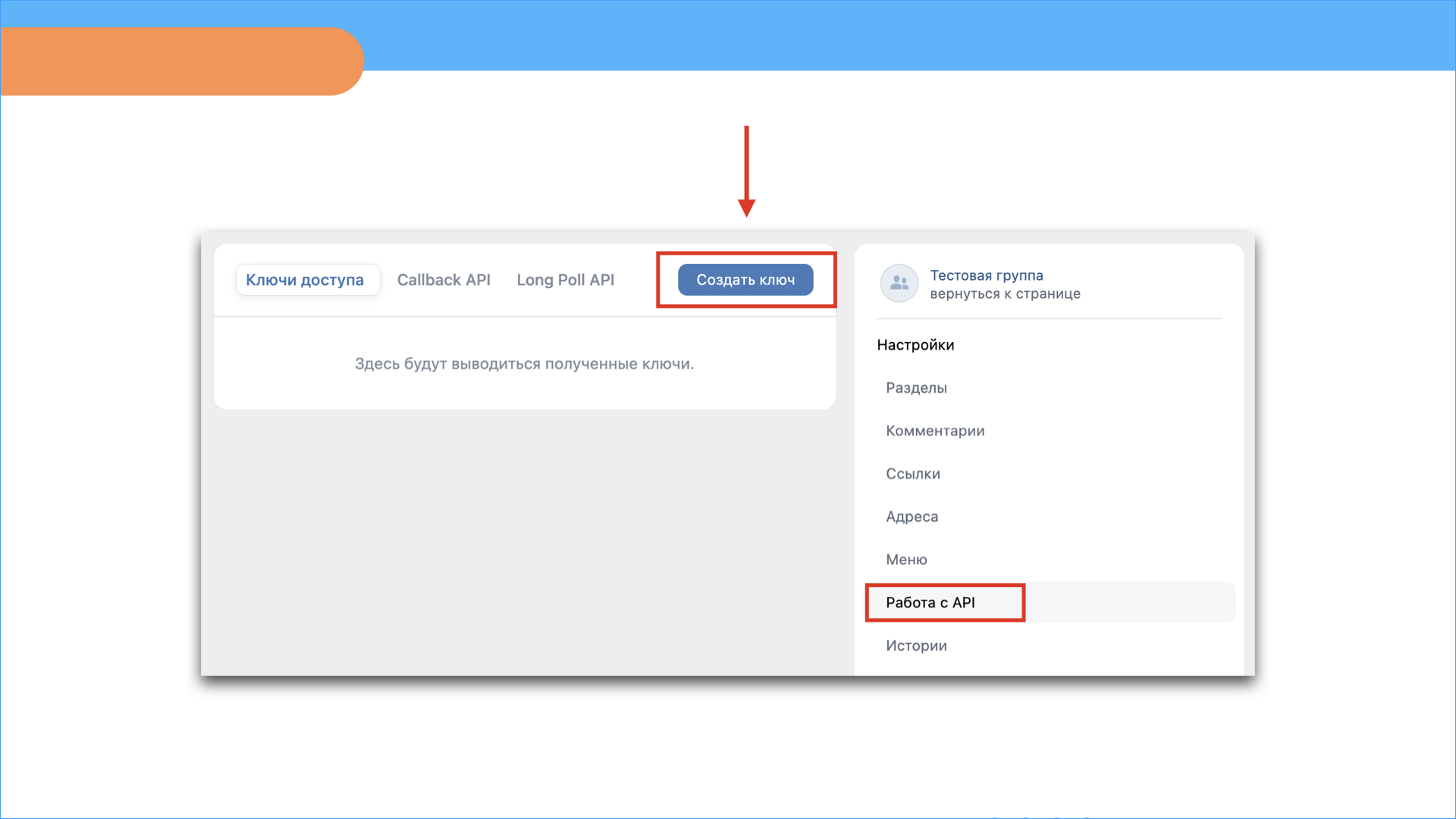Switch to the Callback API tab
1456x819 pixels.
[444, 280]
